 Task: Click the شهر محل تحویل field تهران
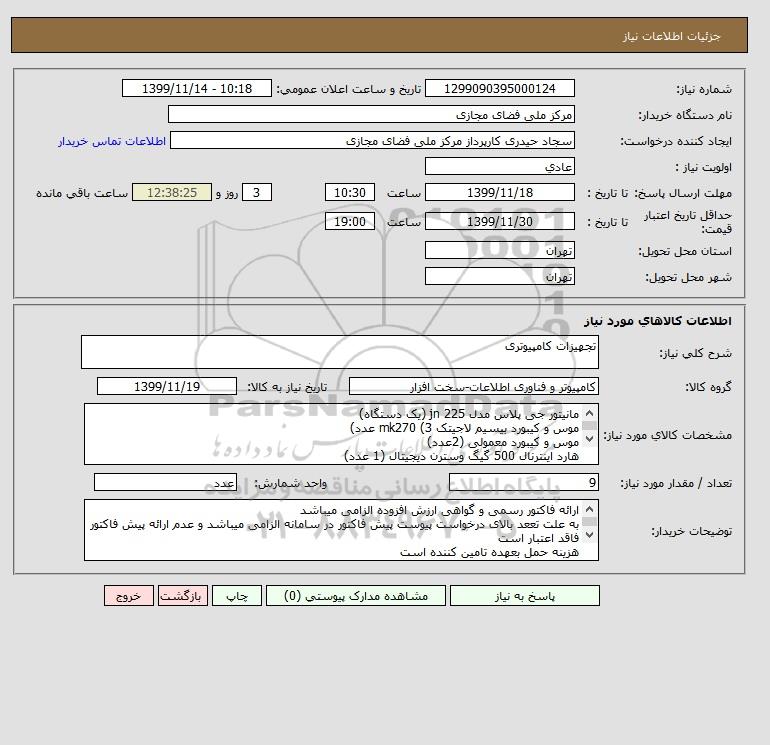coord(499,276)
